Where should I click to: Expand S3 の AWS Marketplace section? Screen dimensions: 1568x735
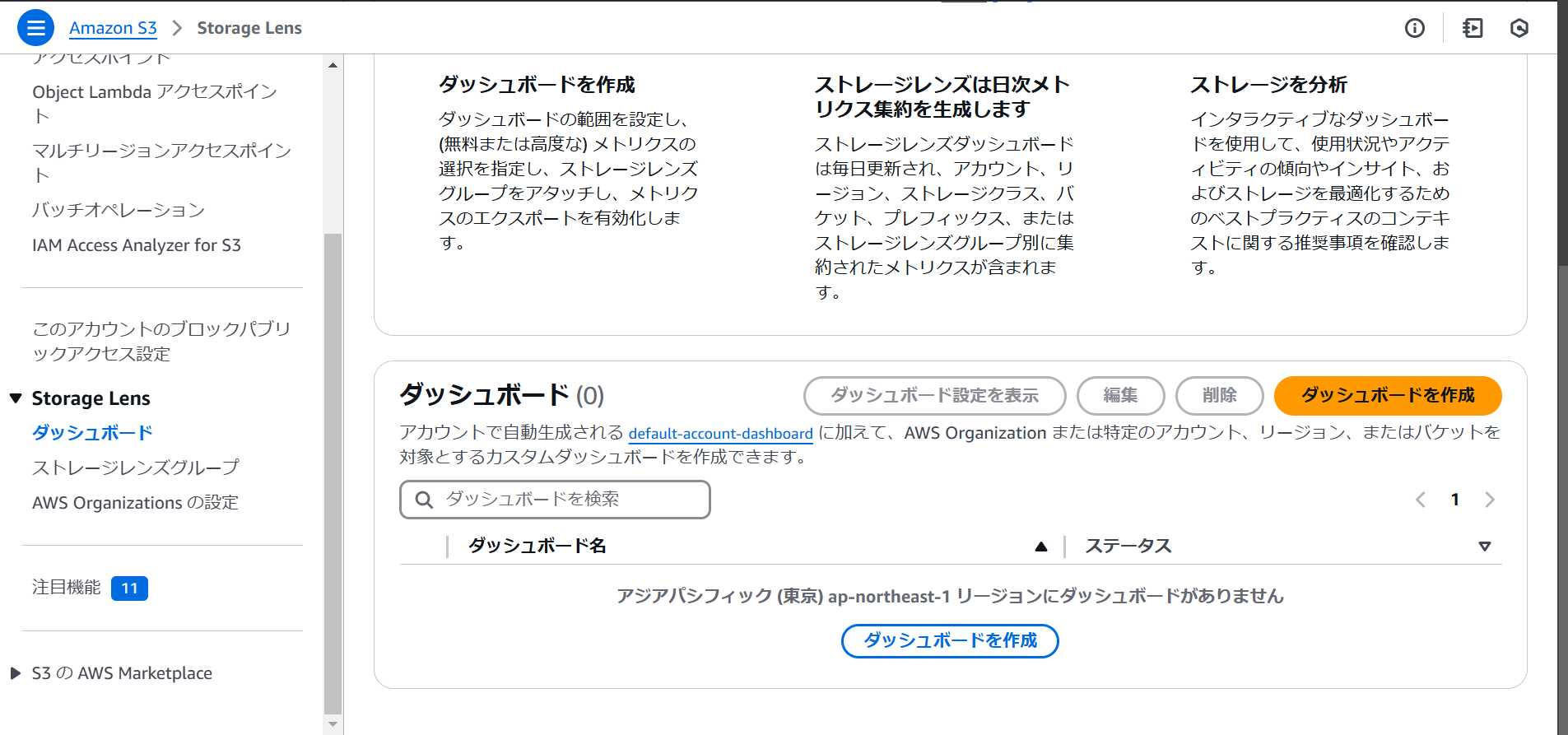click(16, 673)
